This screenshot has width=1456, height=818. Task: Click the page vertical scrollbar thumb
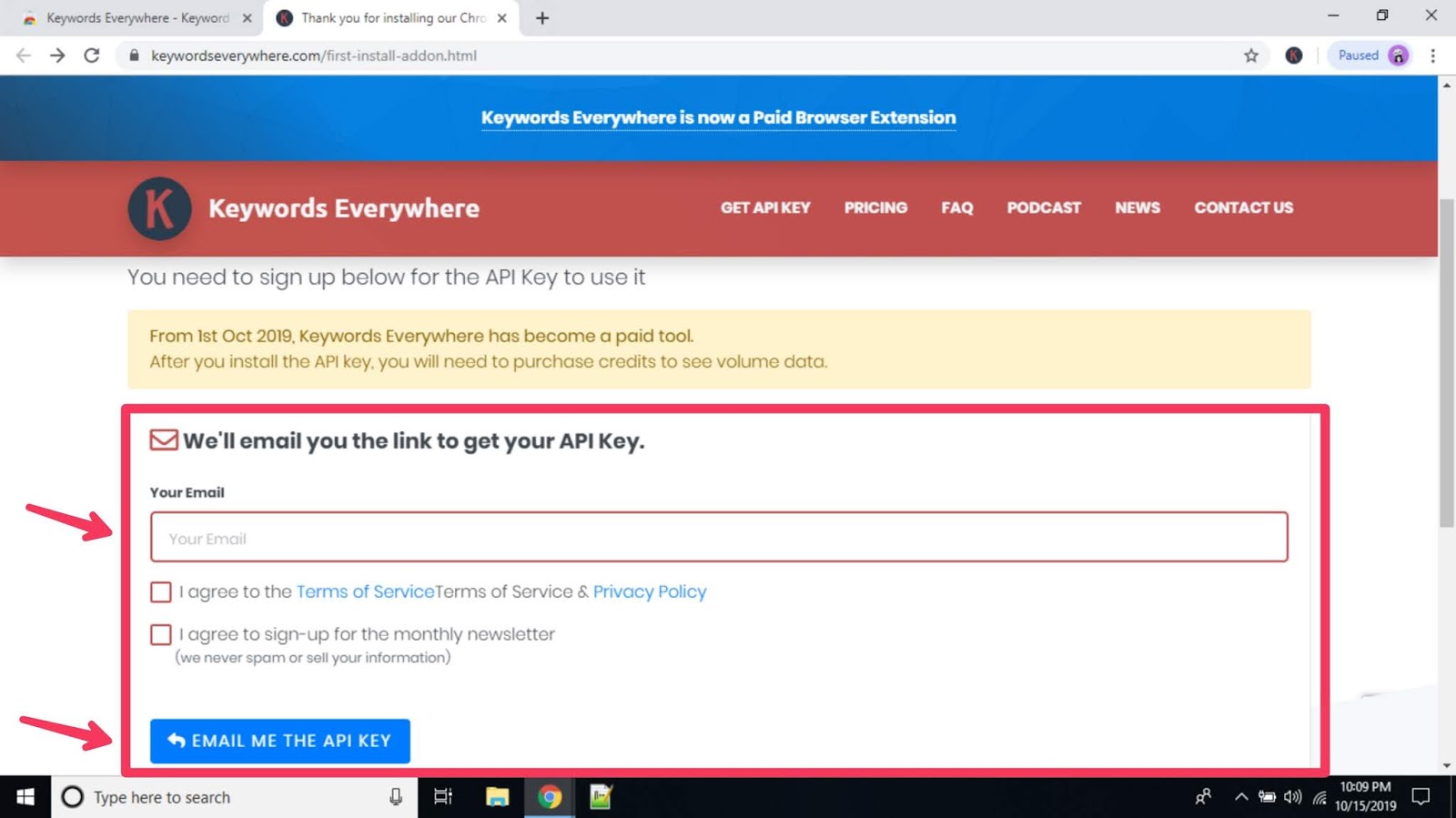[1446, 362]
